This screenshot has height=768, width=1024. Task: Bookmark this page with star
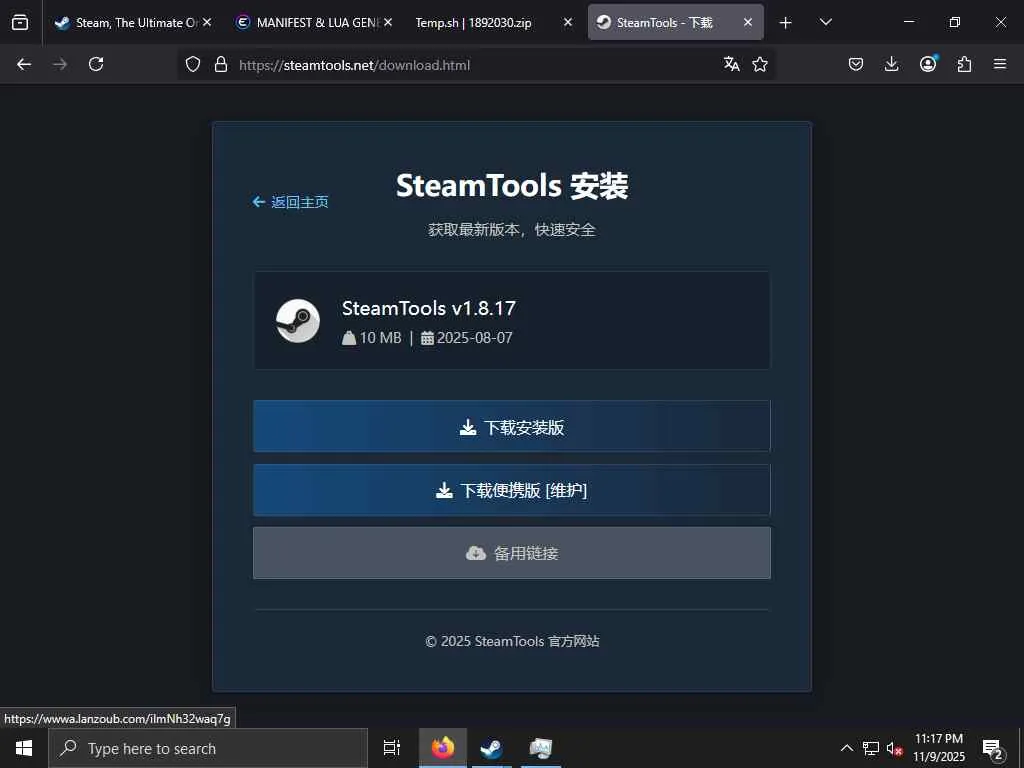pyautogui.click(x=760, y=64)
